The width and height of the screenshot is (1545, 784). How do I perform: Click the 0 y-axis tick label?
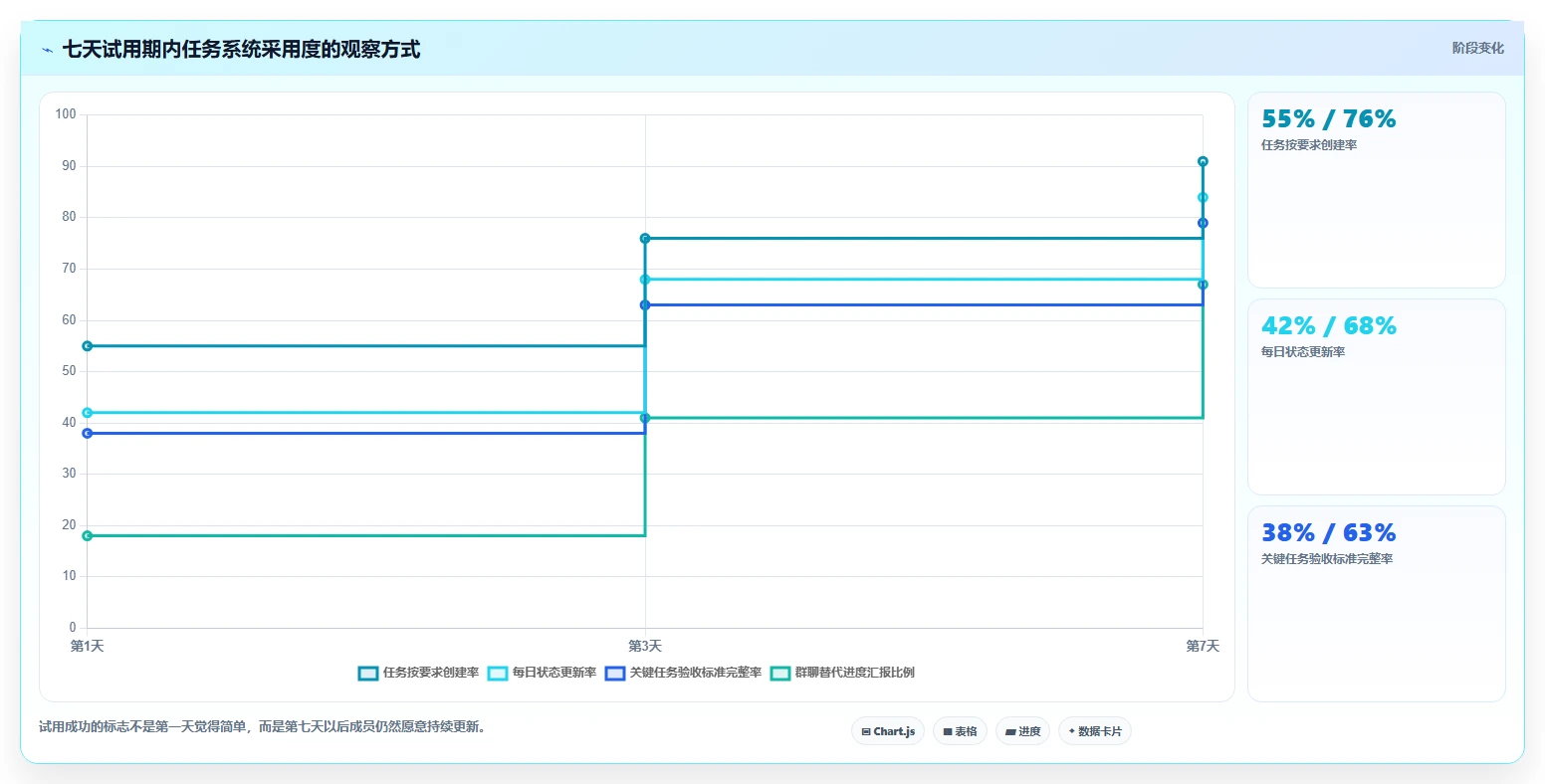coord(73,628)
